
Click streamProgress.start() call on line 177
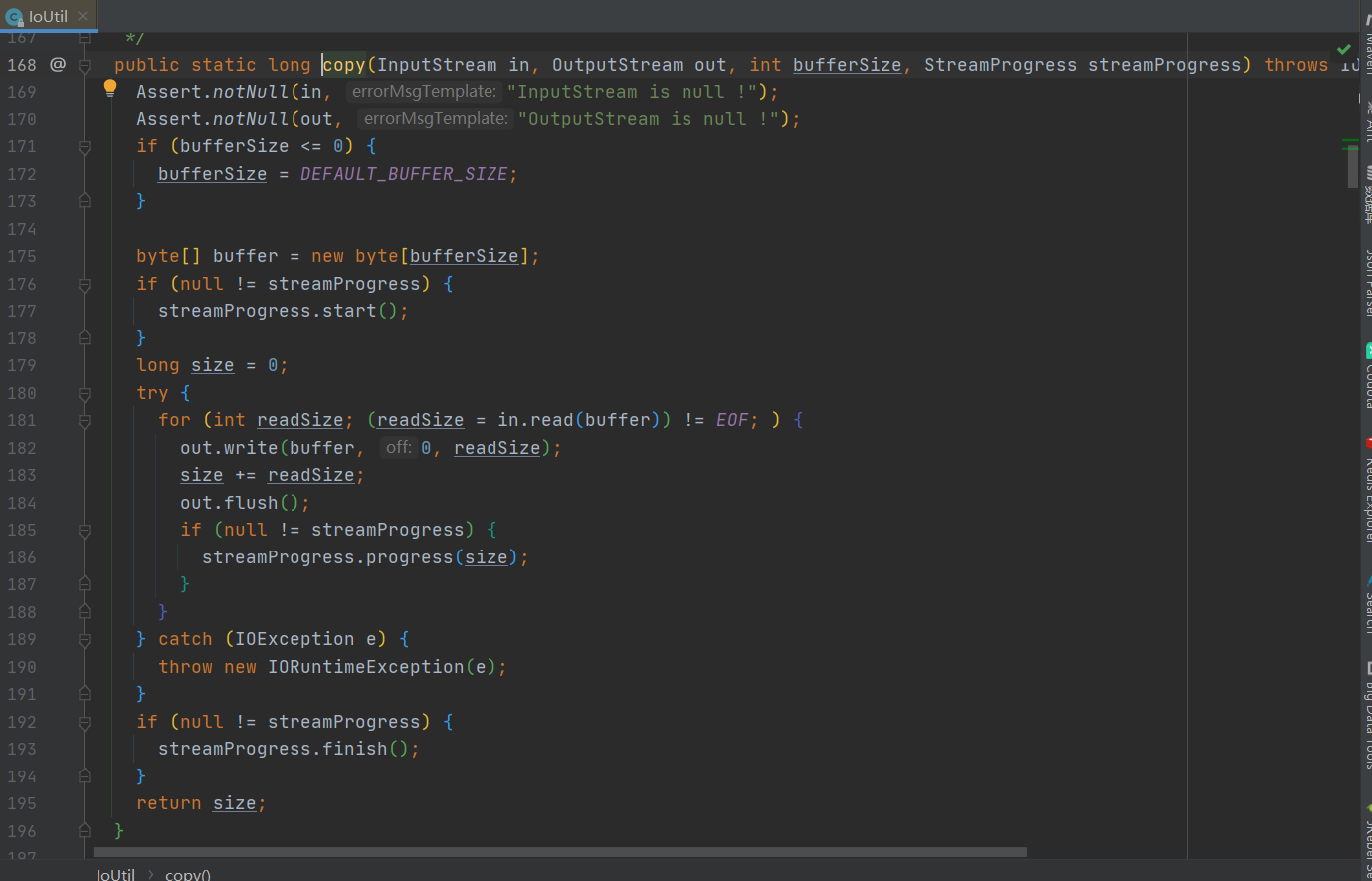[x=278, y=311]
